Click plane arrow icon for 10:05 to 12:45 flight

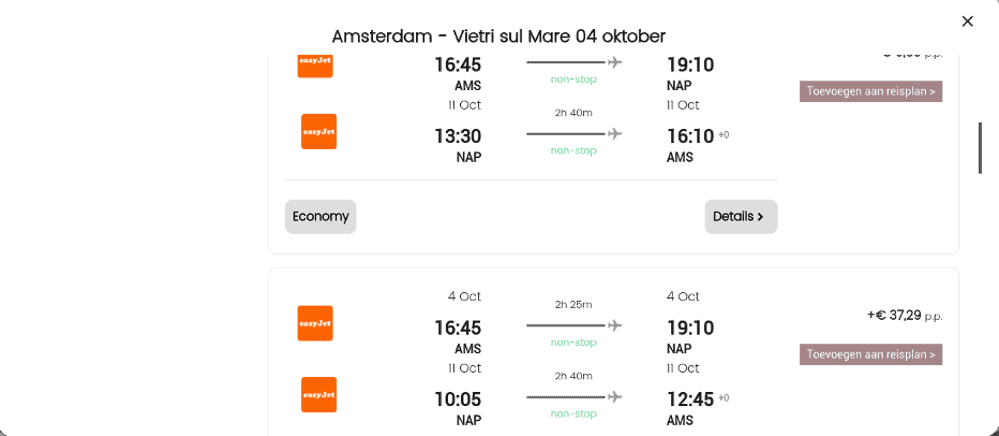[x=574, y=397]
